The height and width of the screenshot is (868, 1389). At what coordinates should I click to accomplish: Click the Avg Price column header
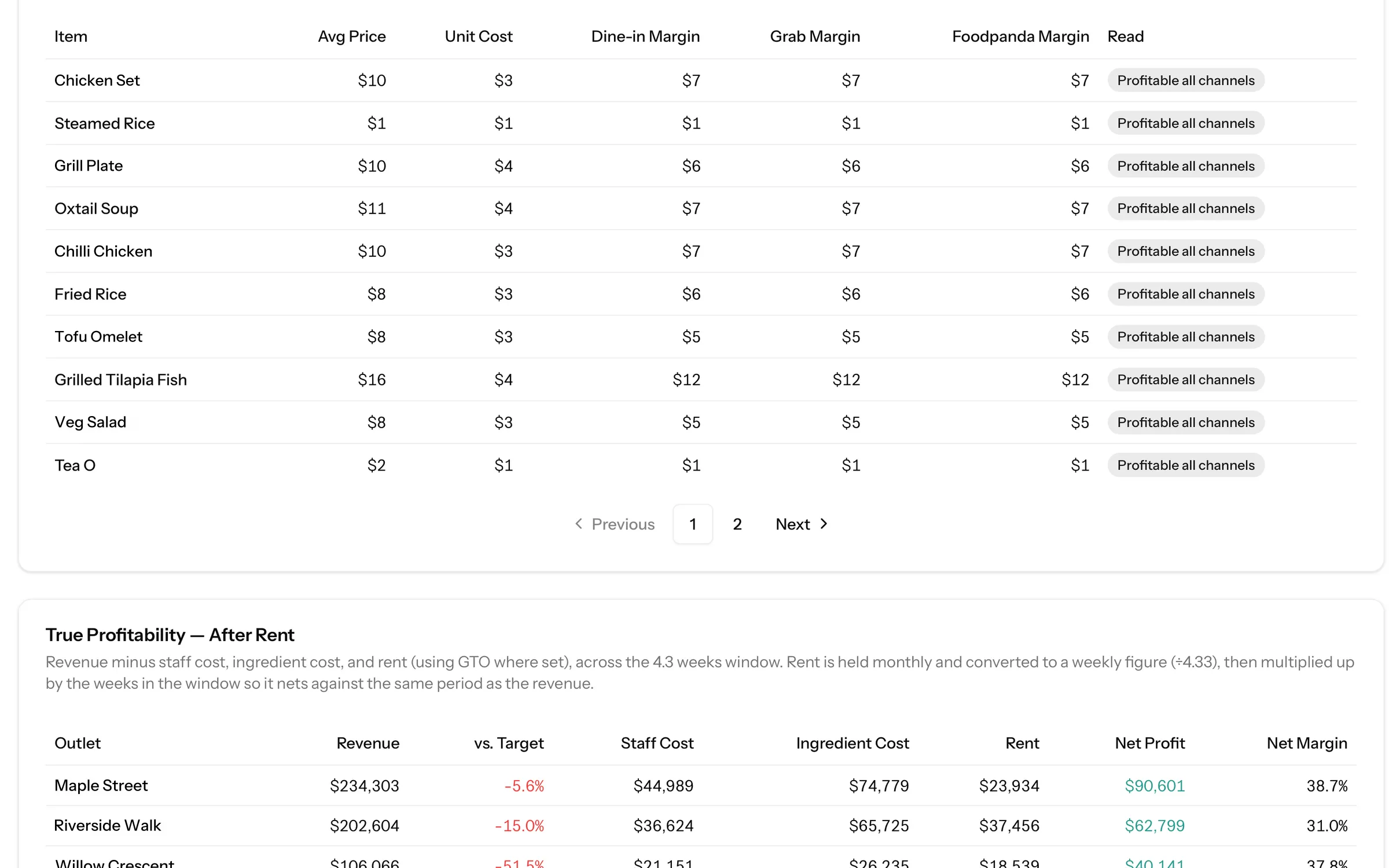pyautogui.click(x=351, y=36)
